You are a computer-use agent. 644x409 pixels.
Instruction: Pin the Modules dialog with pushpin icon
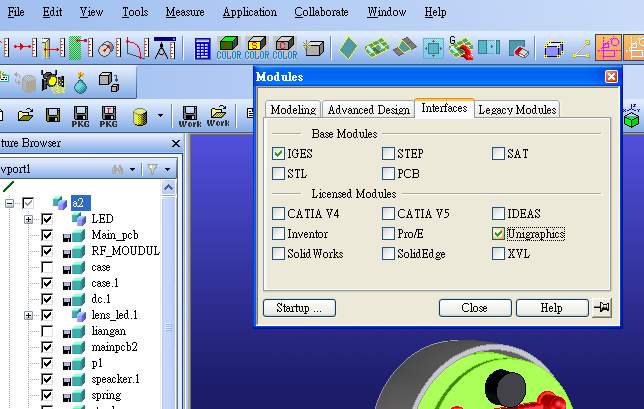(602, 308)
